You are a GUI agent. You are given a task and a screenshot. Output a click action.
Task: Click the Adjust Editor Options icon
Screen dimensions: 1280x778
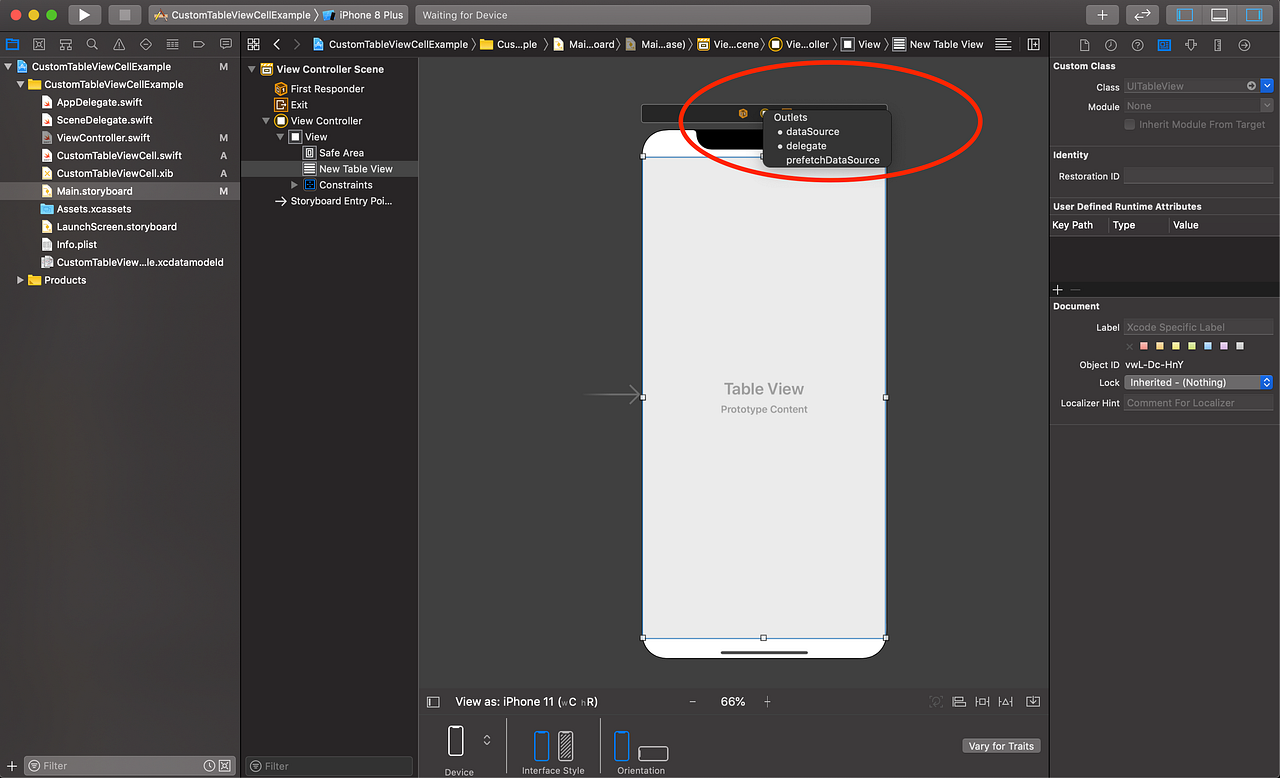tap(1003, 45)
